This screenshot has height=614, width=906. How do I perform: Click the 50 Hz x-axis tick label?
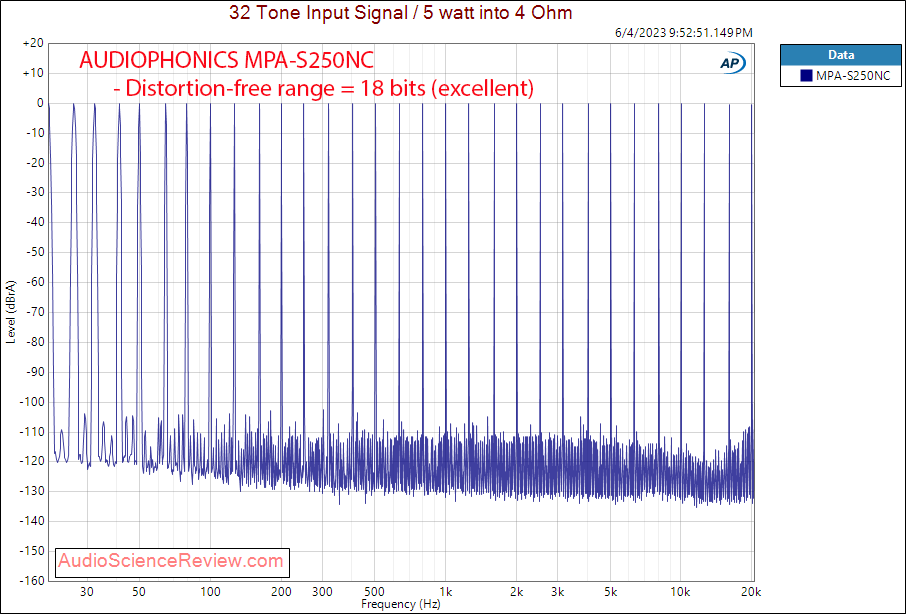click(139, 592)
